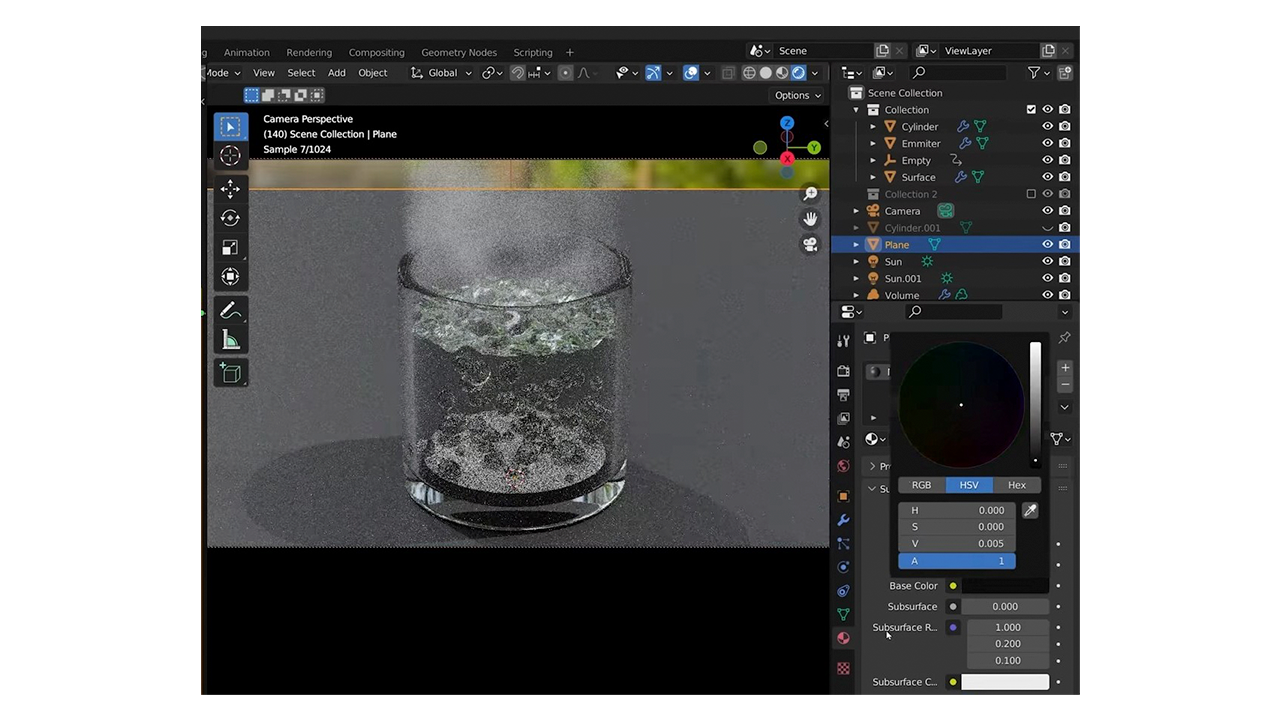Image resolution: width=1280 pixels, height=720 pixels.
Task: Toggle proportional editing
Action: tap(566, 73)
